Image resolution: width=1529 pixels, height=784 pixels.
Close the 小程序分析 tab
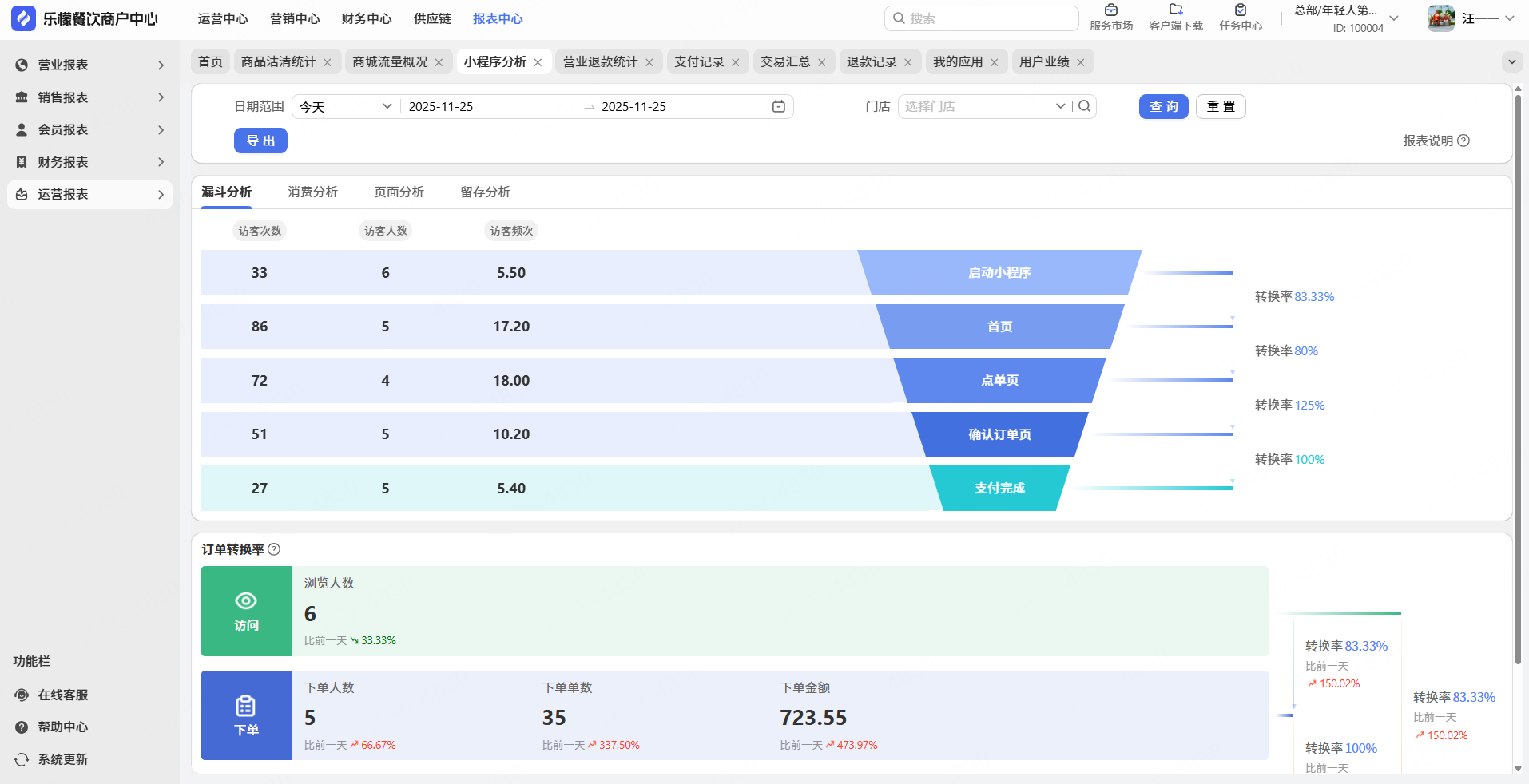538,62
